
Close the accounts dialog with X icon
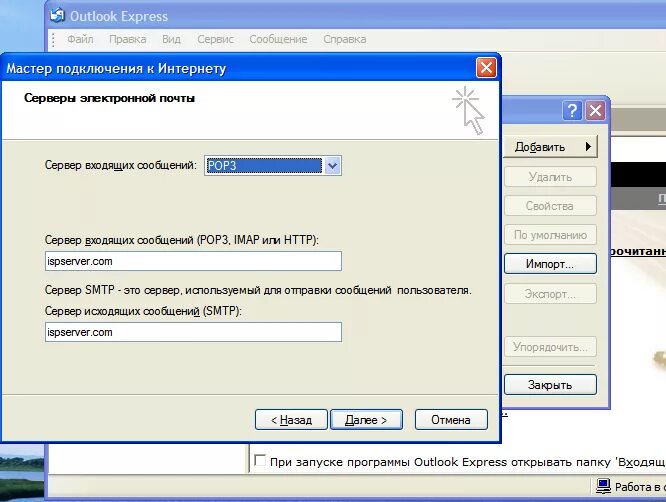click(595, 110)
